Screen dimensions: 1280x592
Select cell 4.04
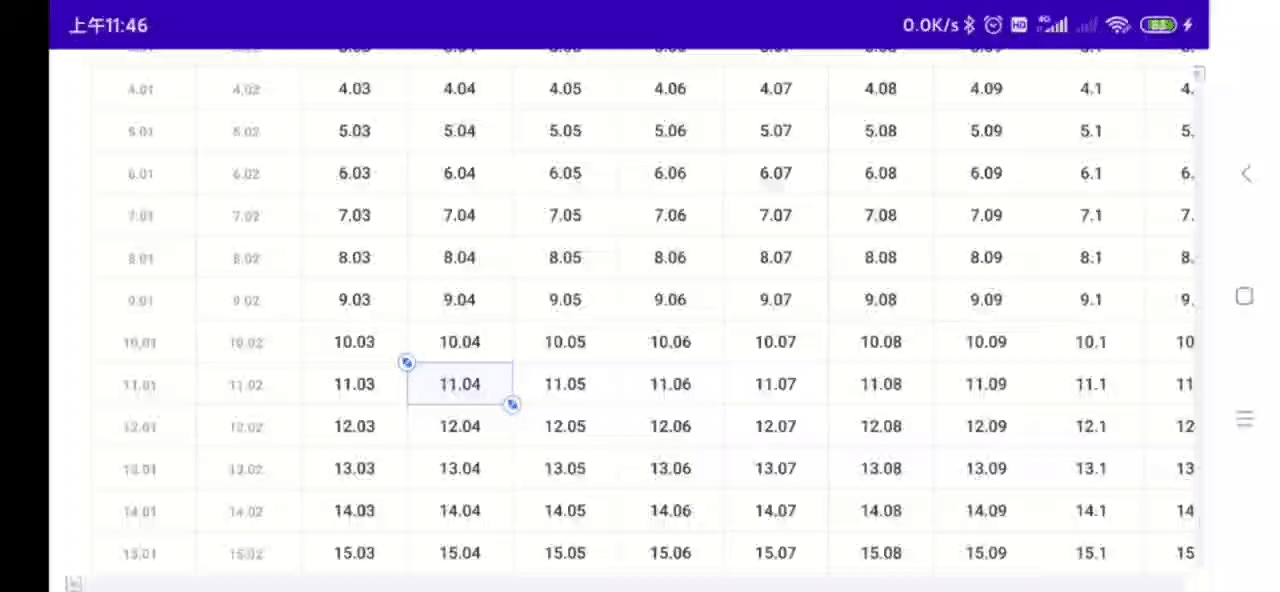pos(460,88)
